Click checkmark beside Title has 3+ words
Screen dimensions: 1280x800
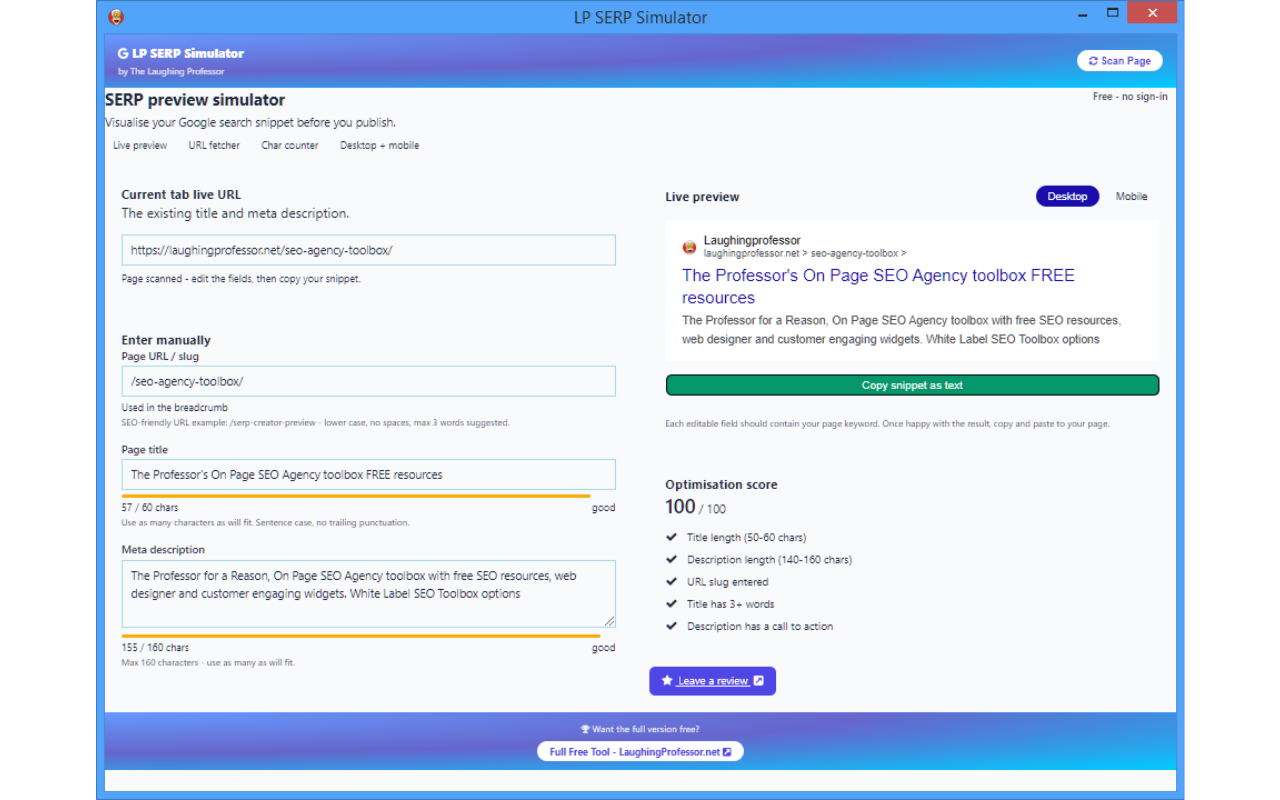[x=672, y=604]
